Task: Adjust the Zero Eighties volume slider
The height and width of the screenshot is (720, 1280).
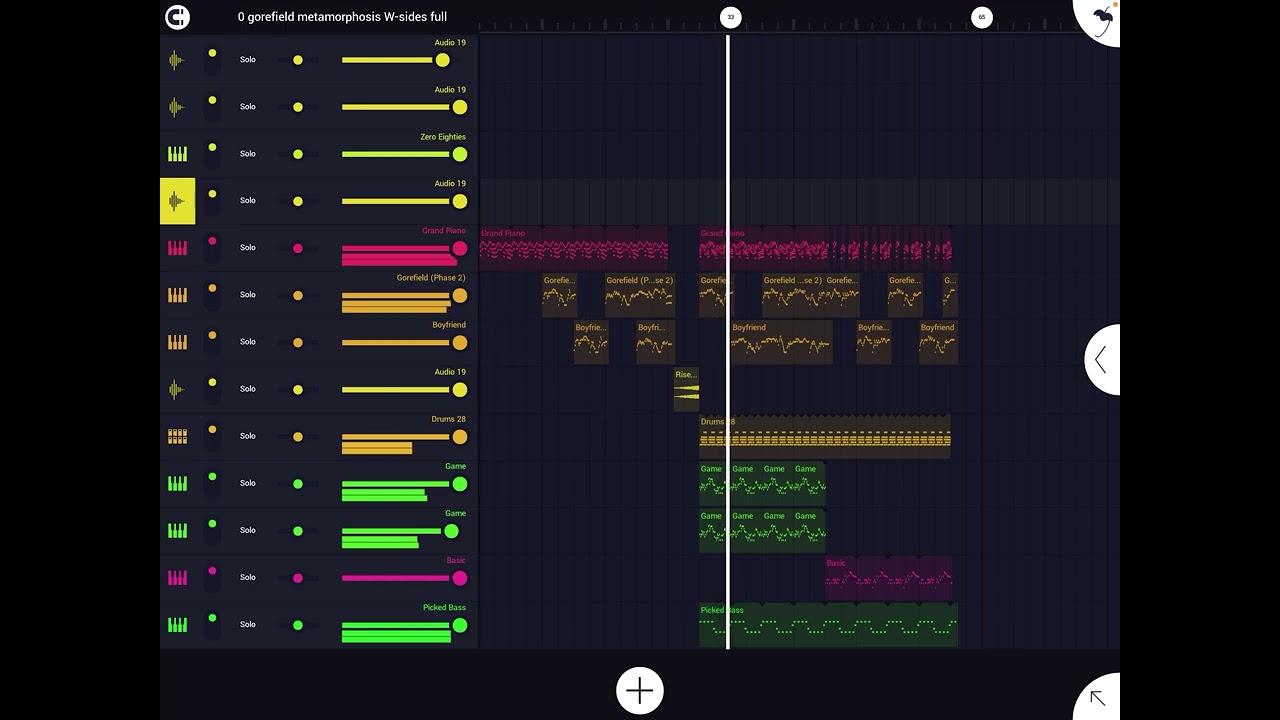Action: point(404,154)
